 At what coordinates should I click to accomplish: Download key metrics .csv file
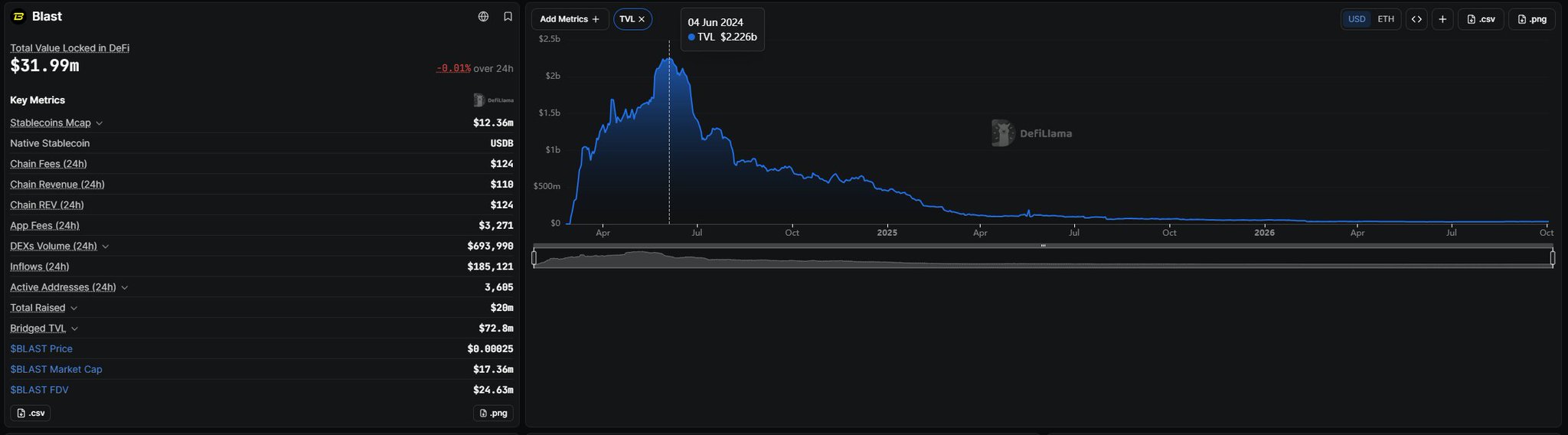[31, 413]
